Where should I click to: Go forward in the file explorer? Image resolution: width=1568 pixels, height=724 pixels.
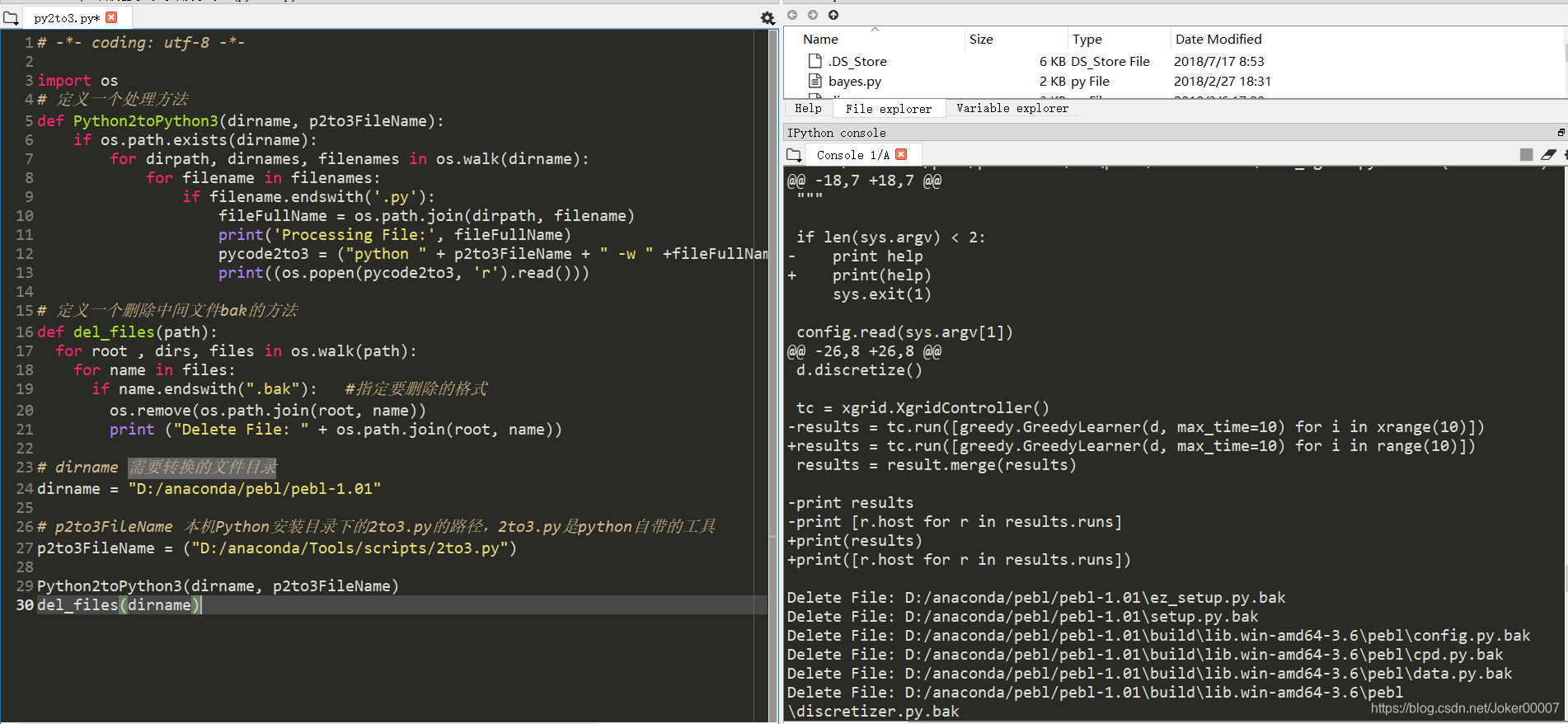click(x=813, y=15)
